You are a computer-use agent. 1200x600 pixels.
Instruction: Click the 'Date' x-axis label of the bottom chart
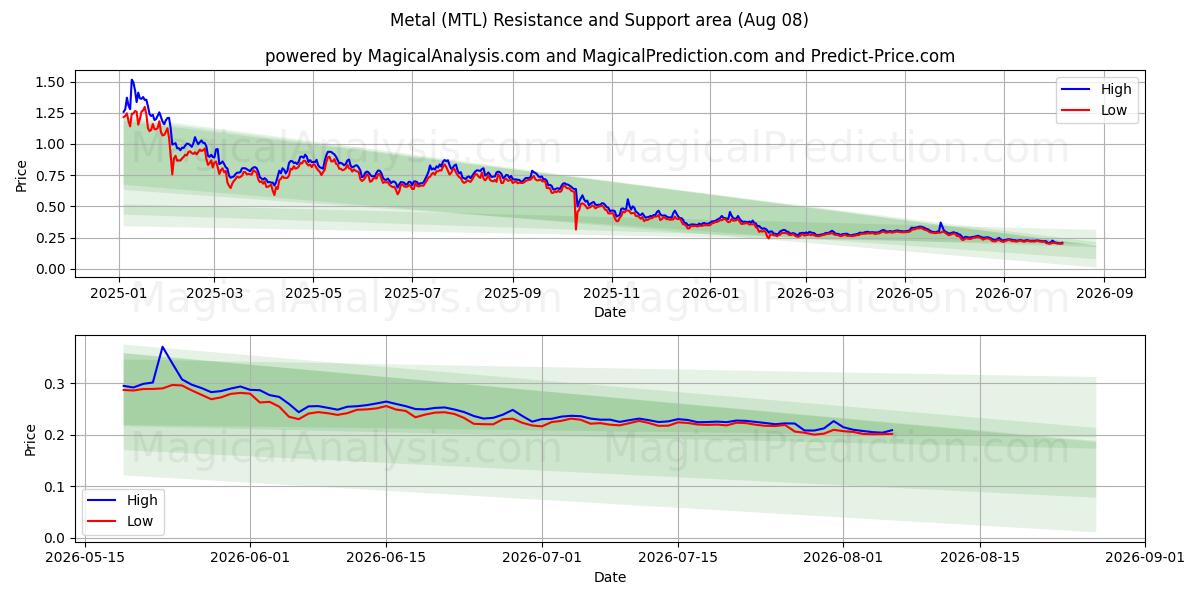[x=610, y=577]
